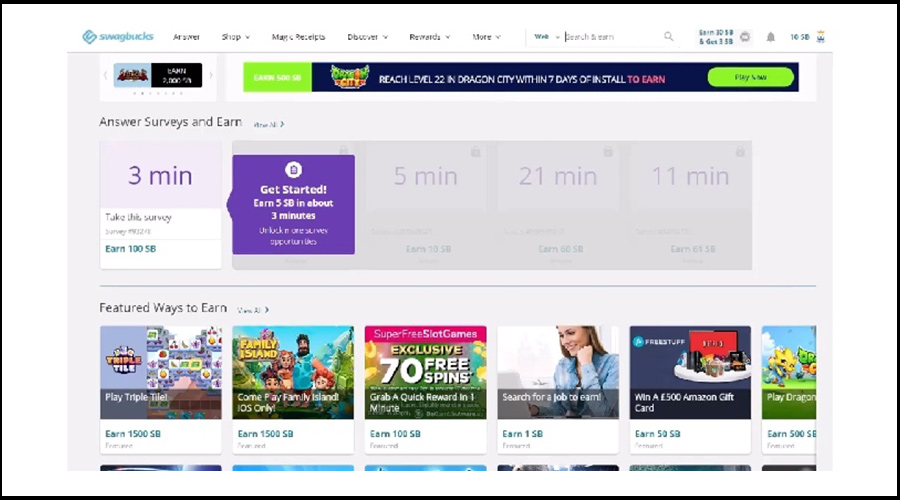
Task: Expand the Shop dropdown menu
Action: click(x=236, y=37)
